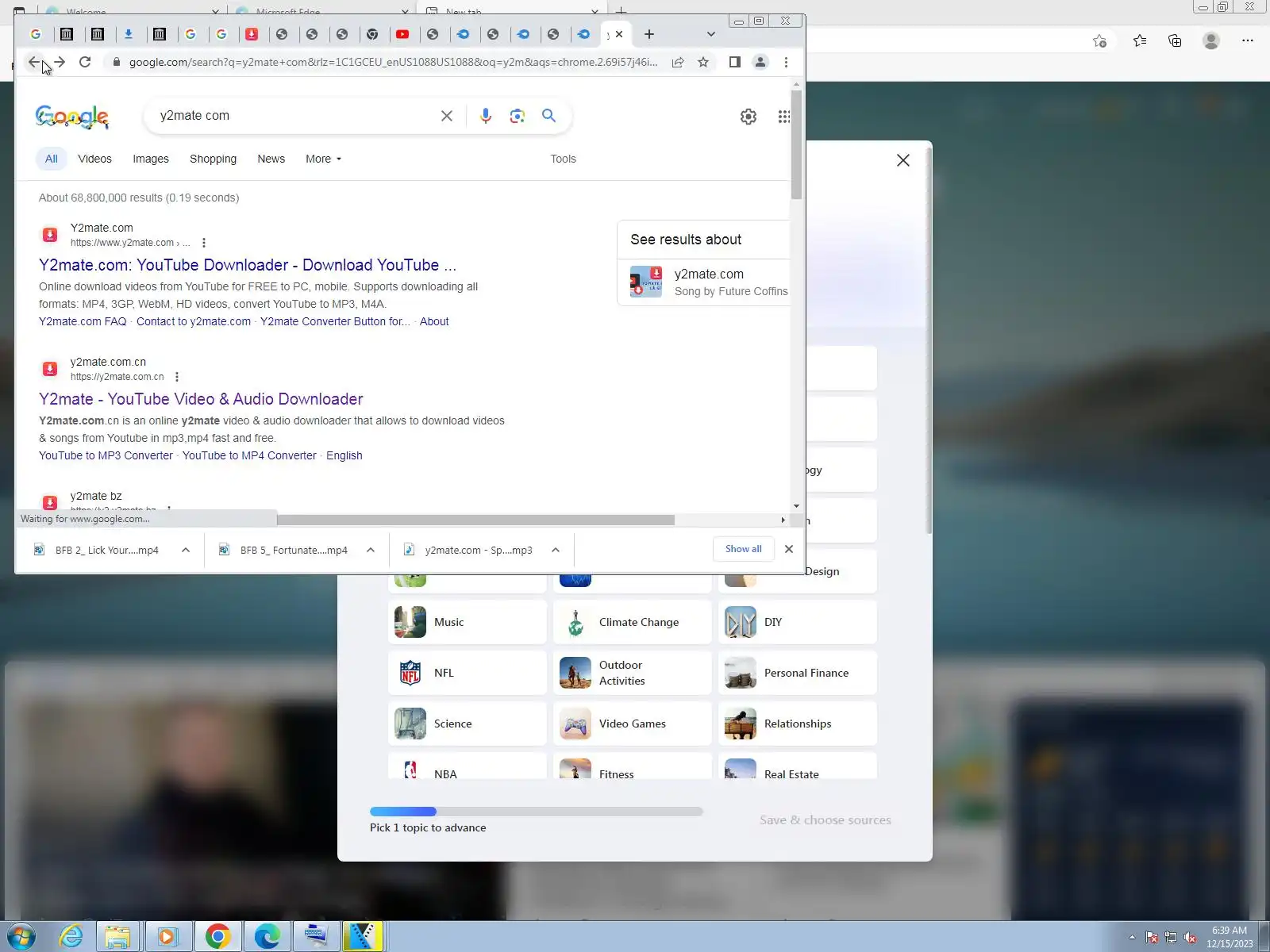Click into the 'y2mate com' search field
1270x952 pixels.
tap(294, 116)
